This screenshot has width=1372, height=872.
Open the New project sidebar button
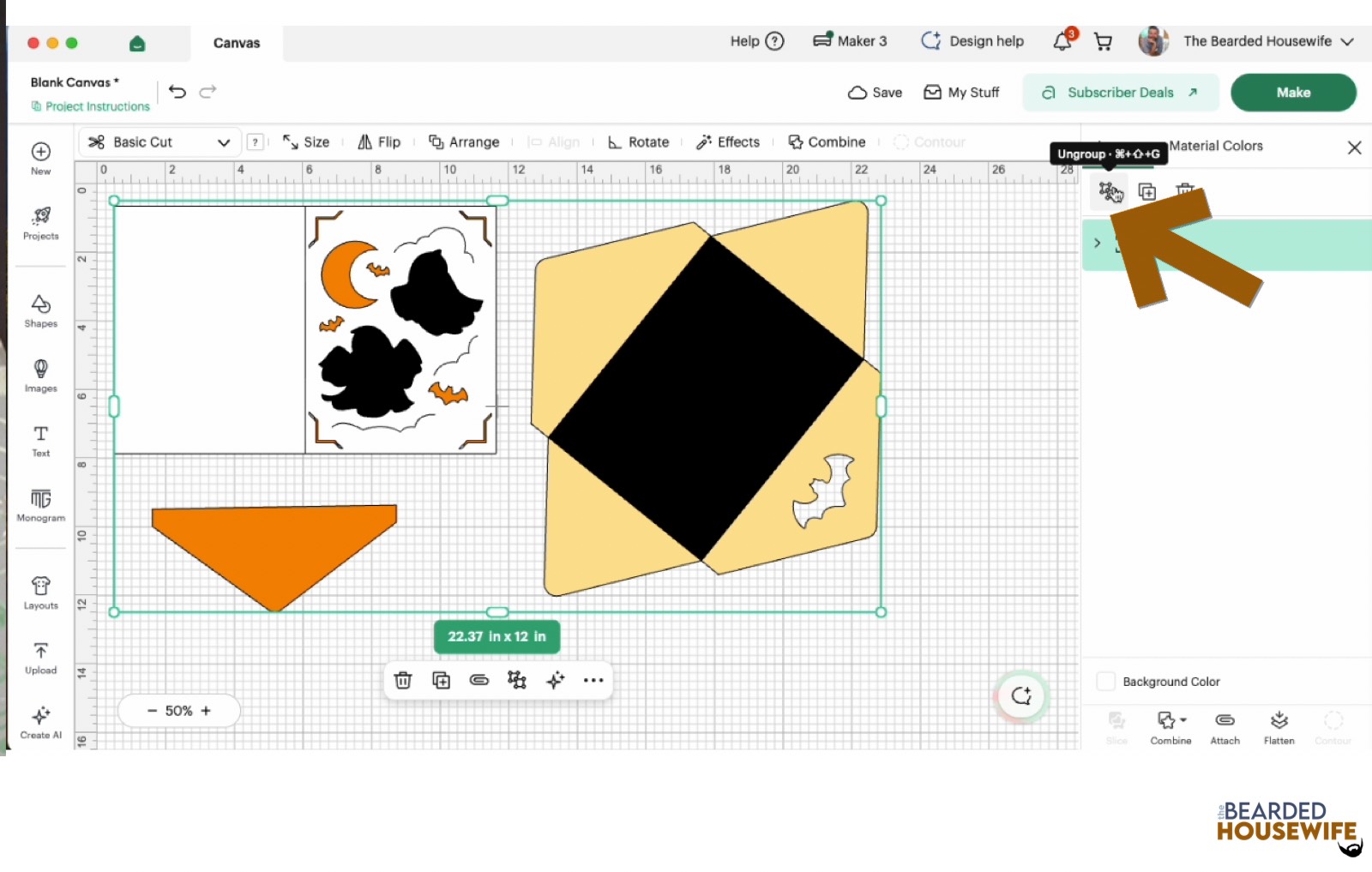point(40,159)
